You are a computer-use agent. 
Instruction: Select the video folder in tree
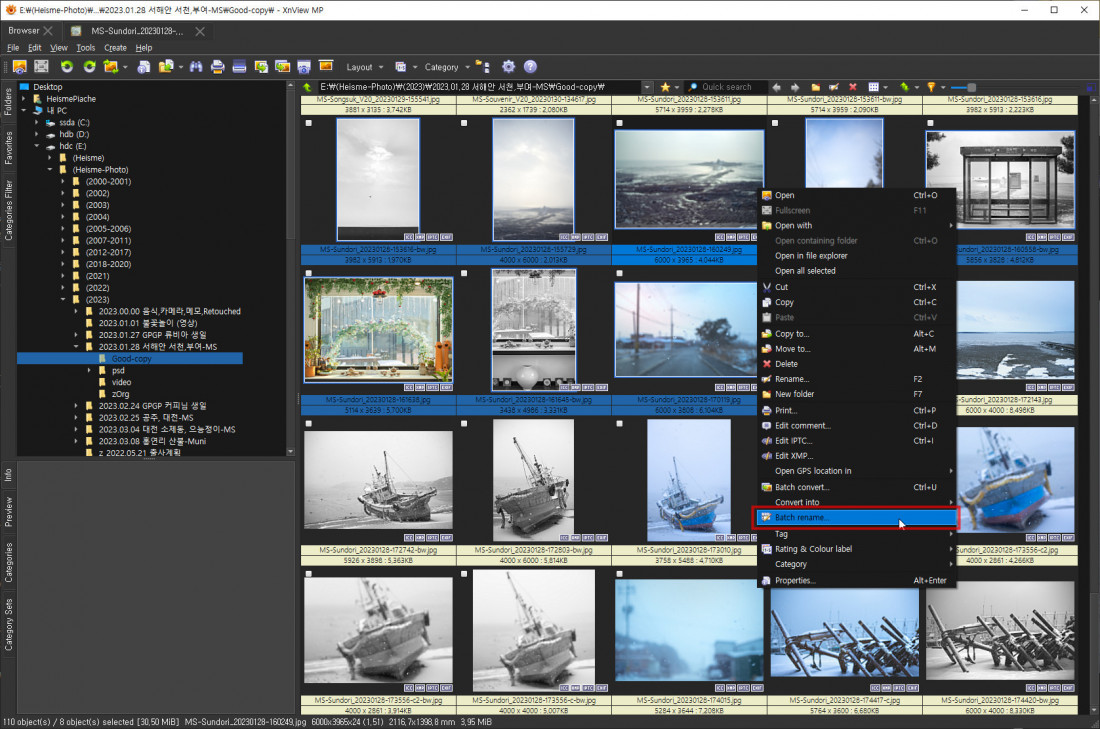click(x=121, y=382)
